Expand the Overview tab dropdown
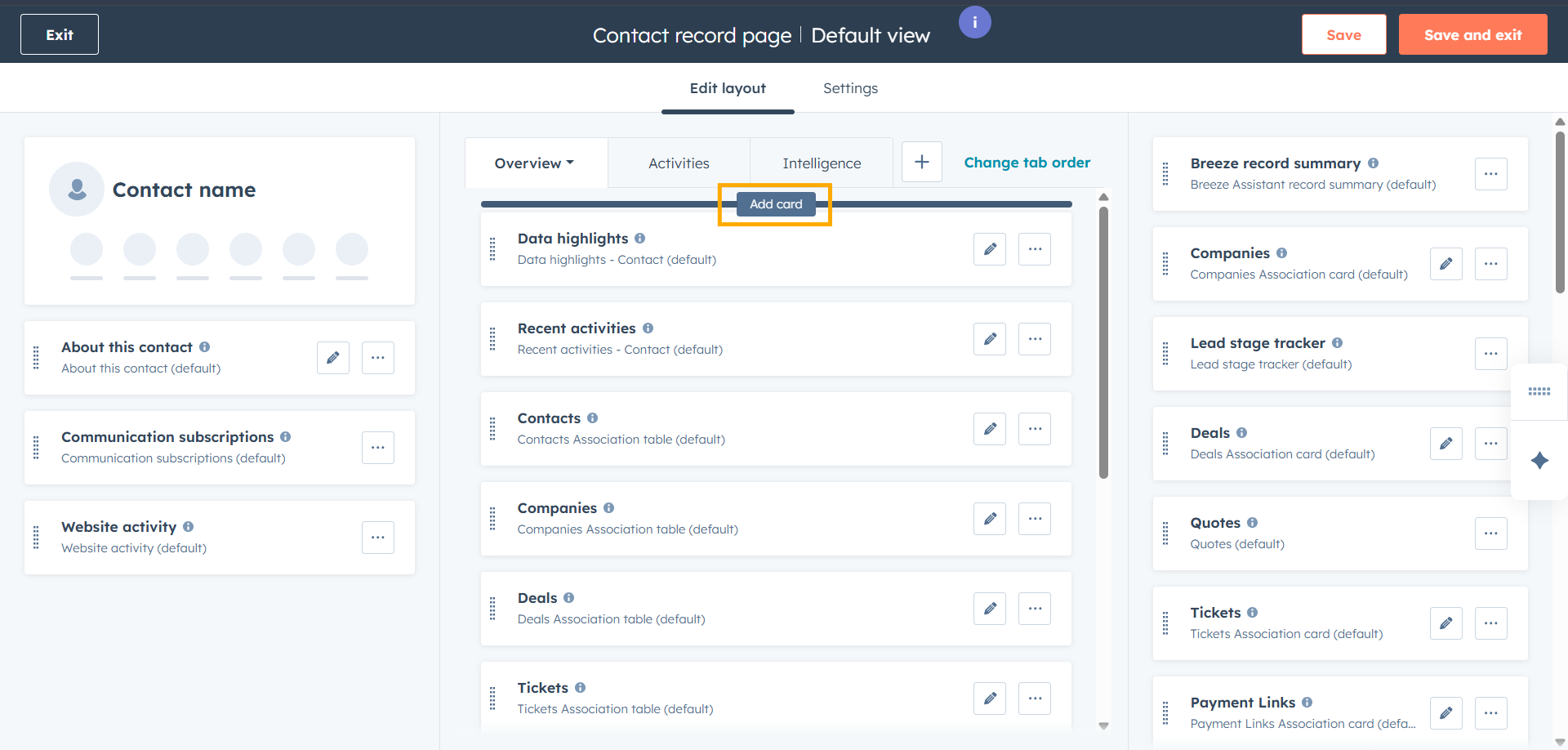Image resolution: width=1568 pixels, height=750 pixels. point(535,163)
